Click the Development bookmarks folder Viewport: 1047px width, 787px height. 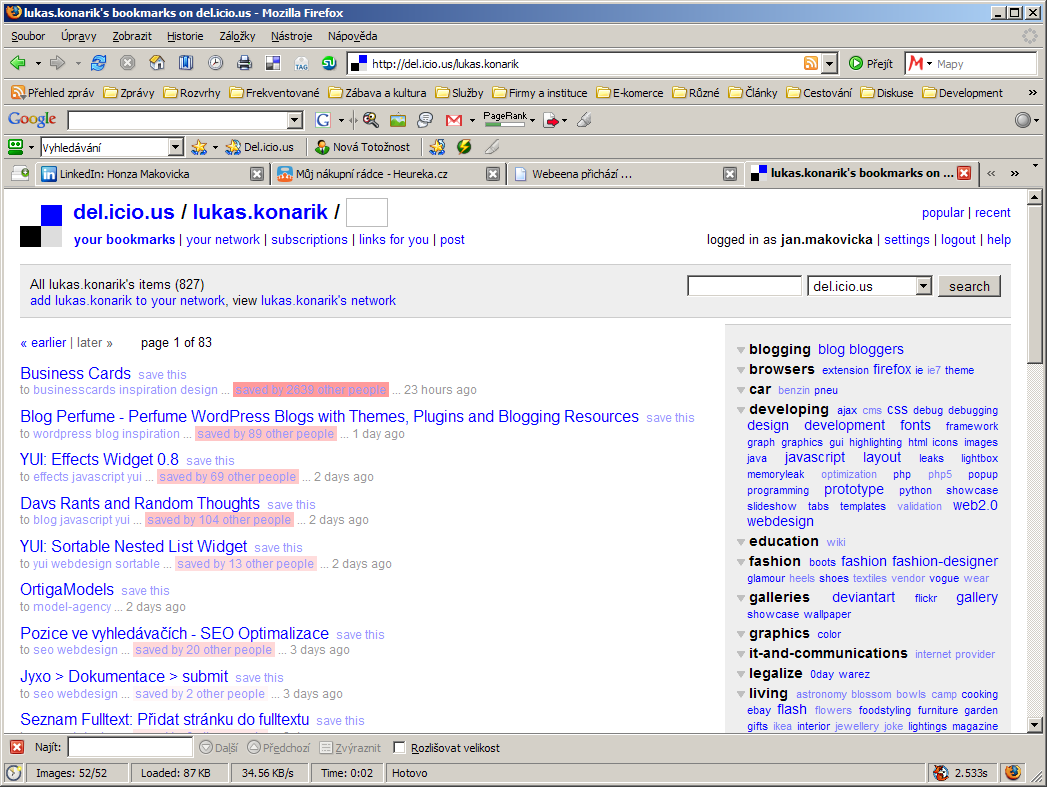[x=963, y=93]
